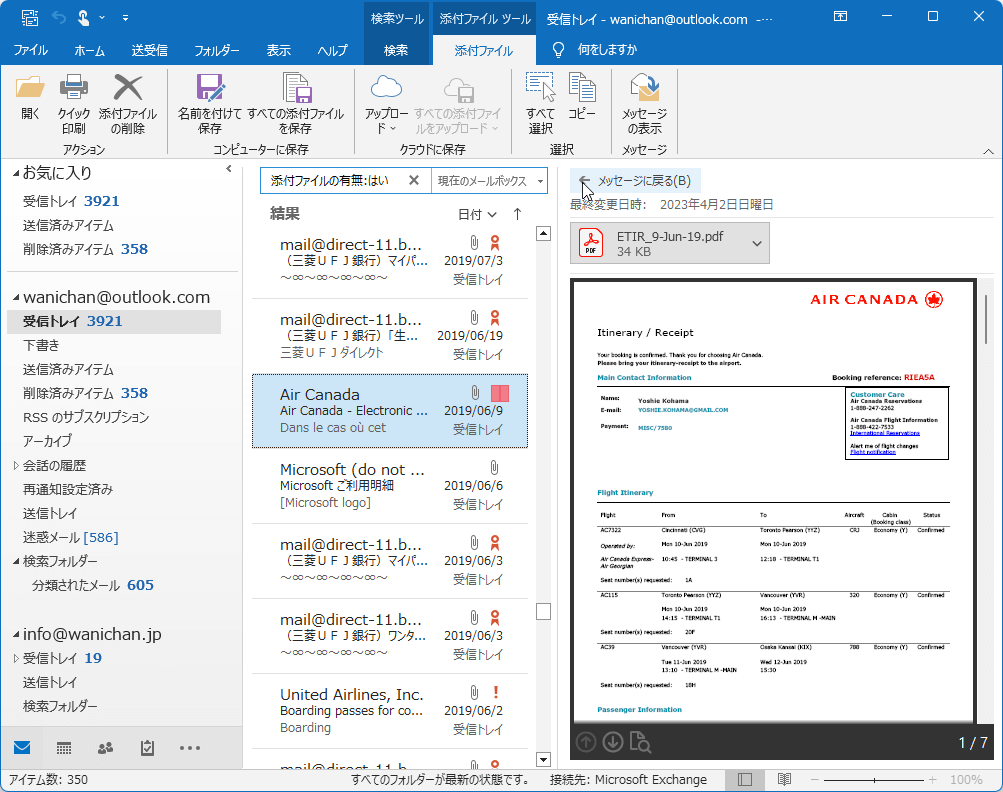Open the Tasks clipboard icon

tap(147, 748)
